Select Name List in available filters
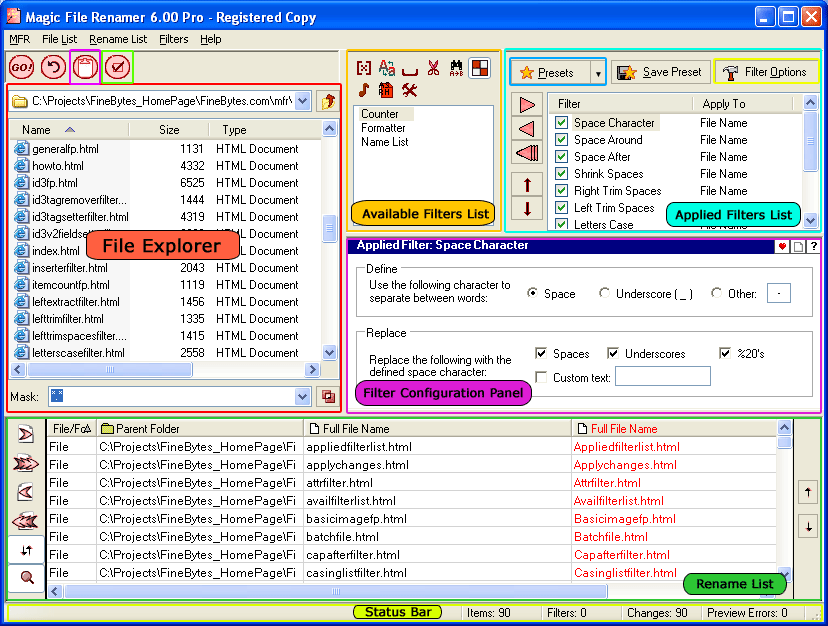This screenshot has height=626, width=828. [385, 142]
